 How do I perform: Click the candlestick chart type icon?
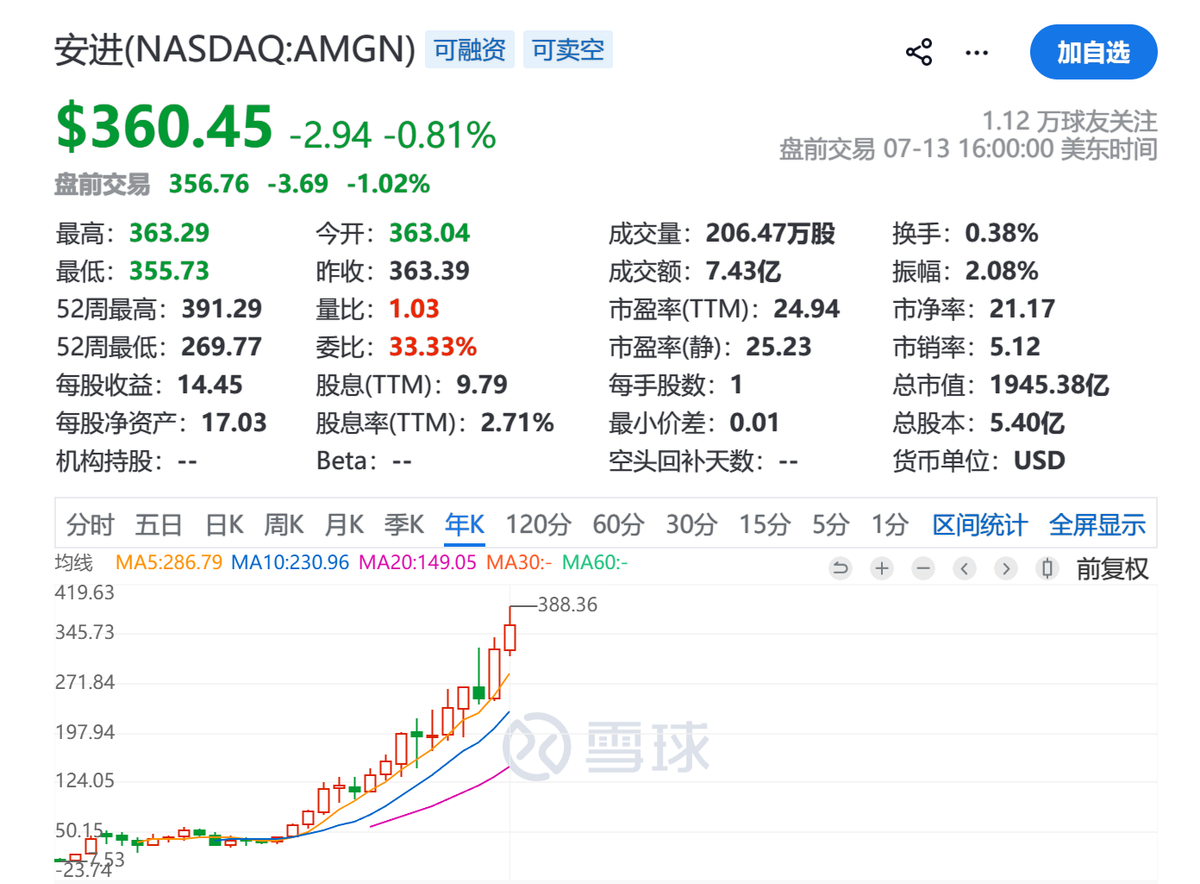(1048, 569)
